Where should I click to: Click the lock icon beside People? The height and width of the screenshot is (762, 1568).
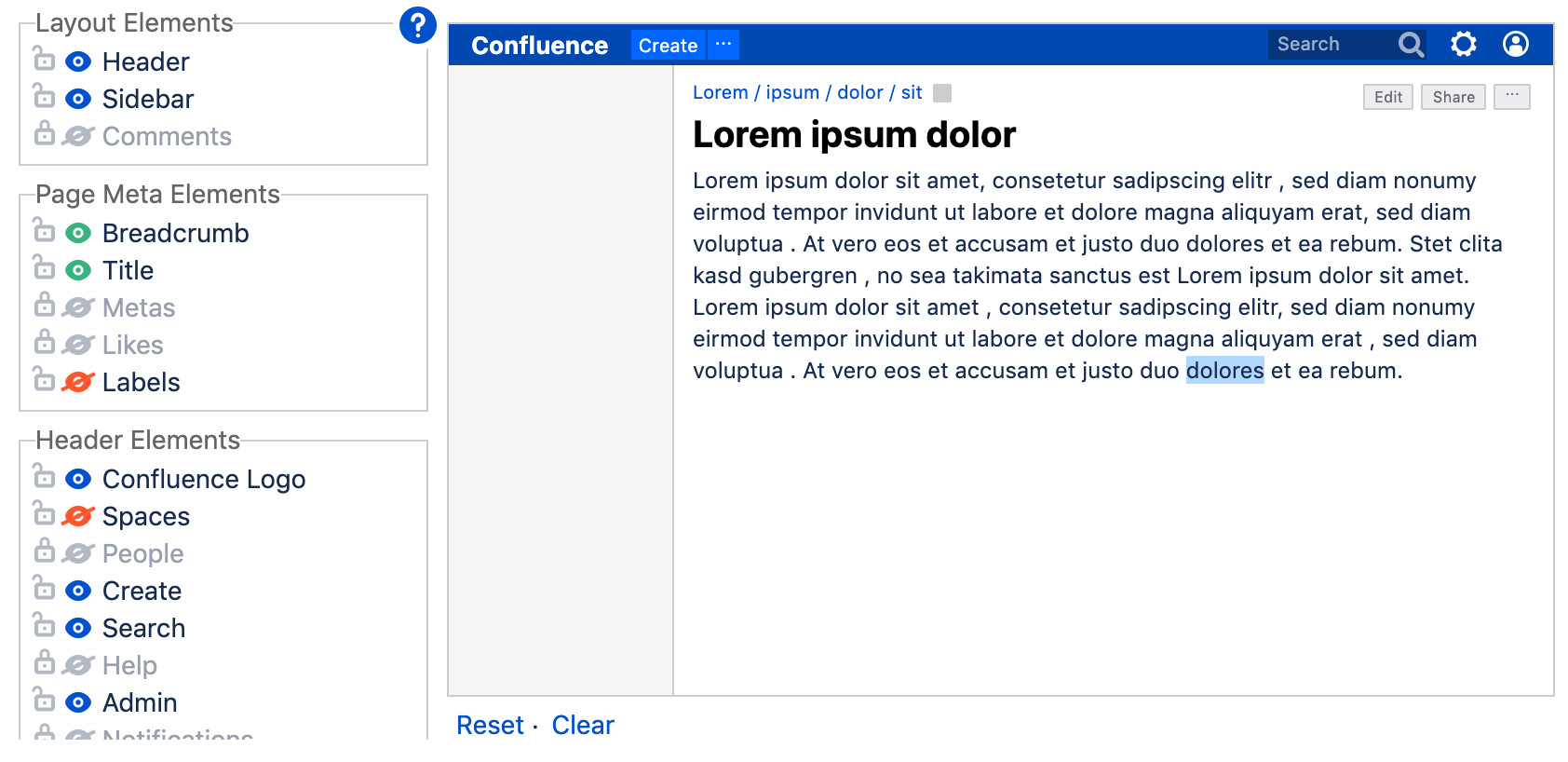pos(44,552)
